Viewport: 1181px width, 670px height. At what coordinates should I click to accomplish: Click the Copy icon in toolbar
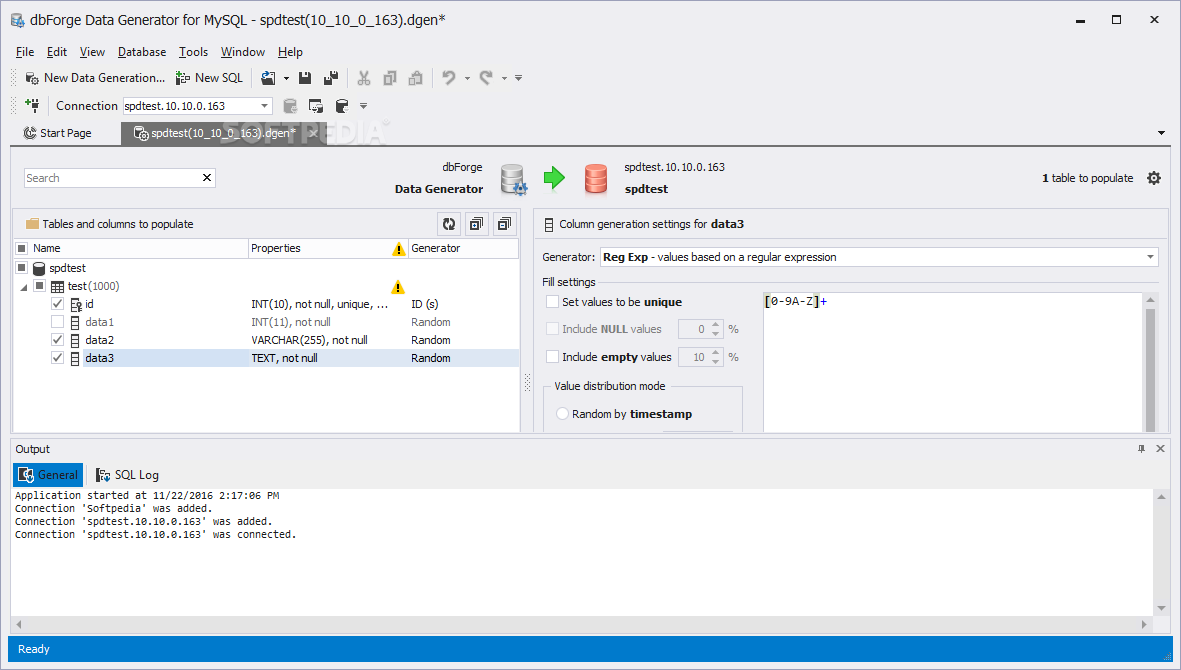click(389, 78)
